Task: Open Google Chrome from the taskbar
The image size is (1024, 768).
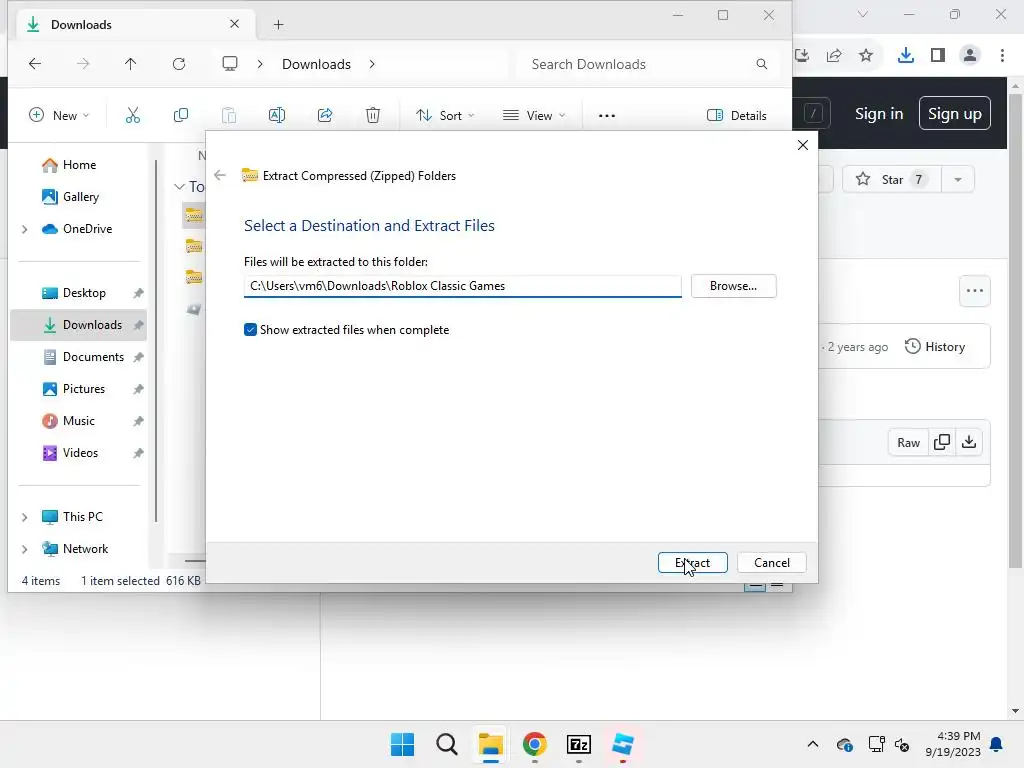Action: tap(535, 744)
